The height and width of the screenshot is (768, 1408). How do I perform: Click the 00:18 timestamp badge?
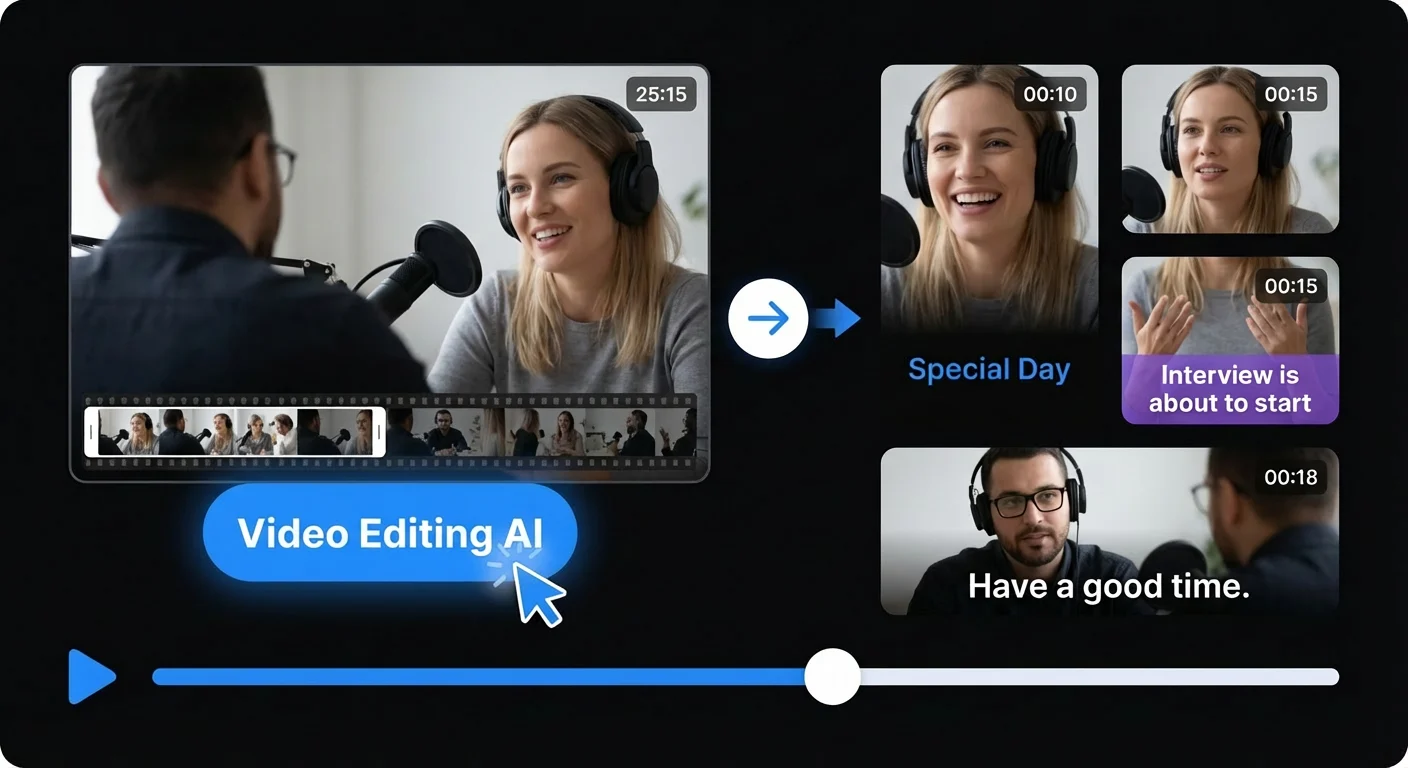tap(1290, 478)
